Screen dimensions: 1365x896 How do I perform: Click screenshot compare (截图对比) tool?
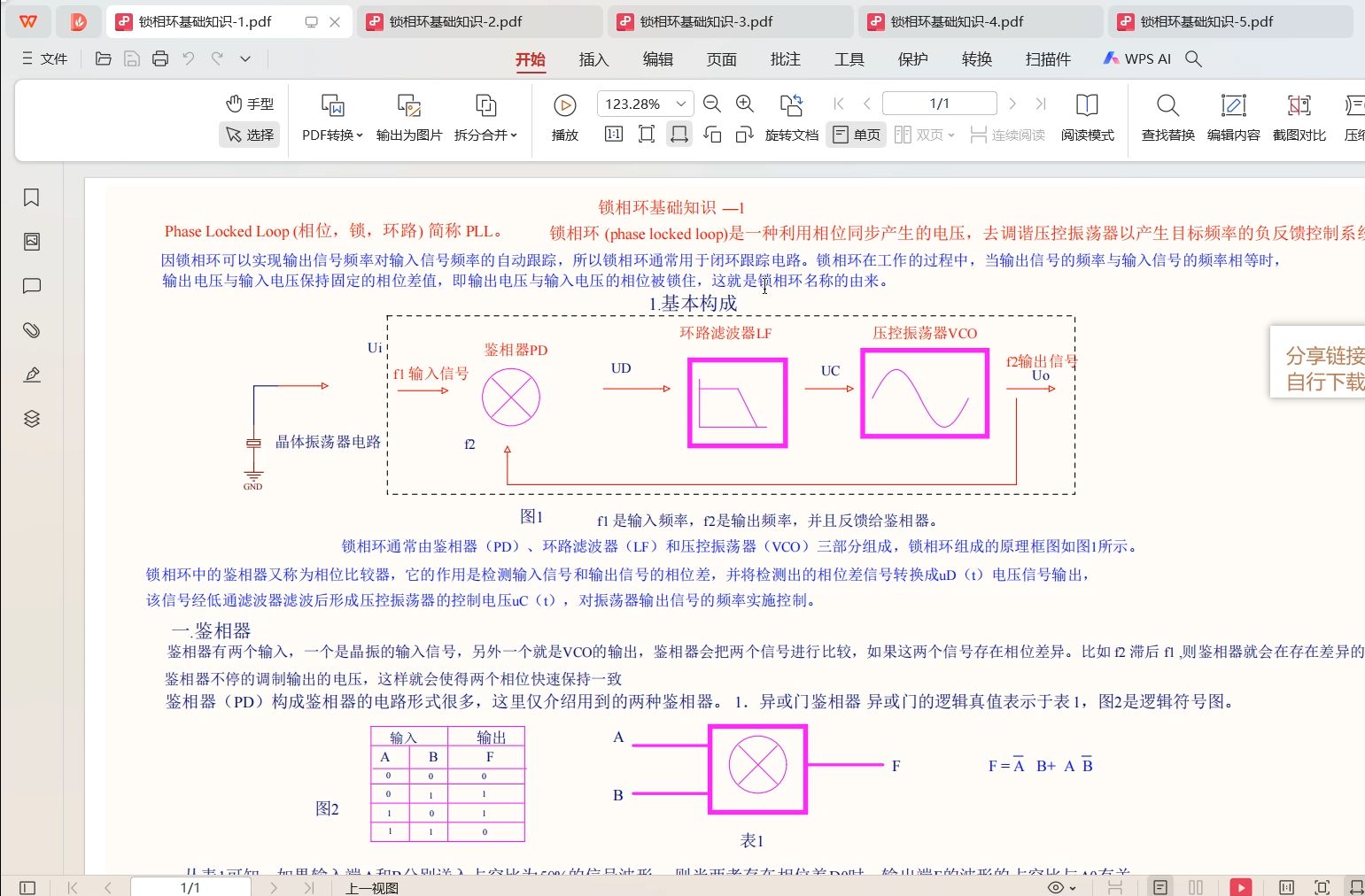[x=1299, y=118]
